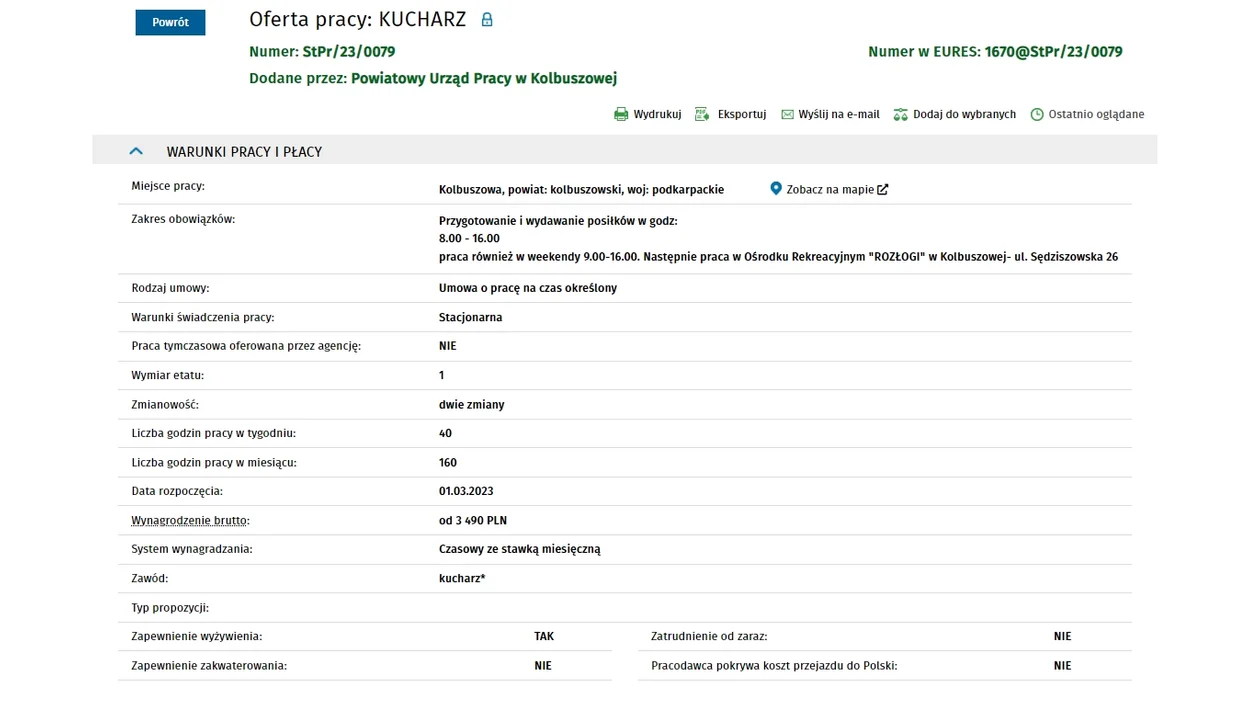The image size is (1260, 702).
Task: Click Umowa o pracę na czas określony
Action: (x=528, y=288)
